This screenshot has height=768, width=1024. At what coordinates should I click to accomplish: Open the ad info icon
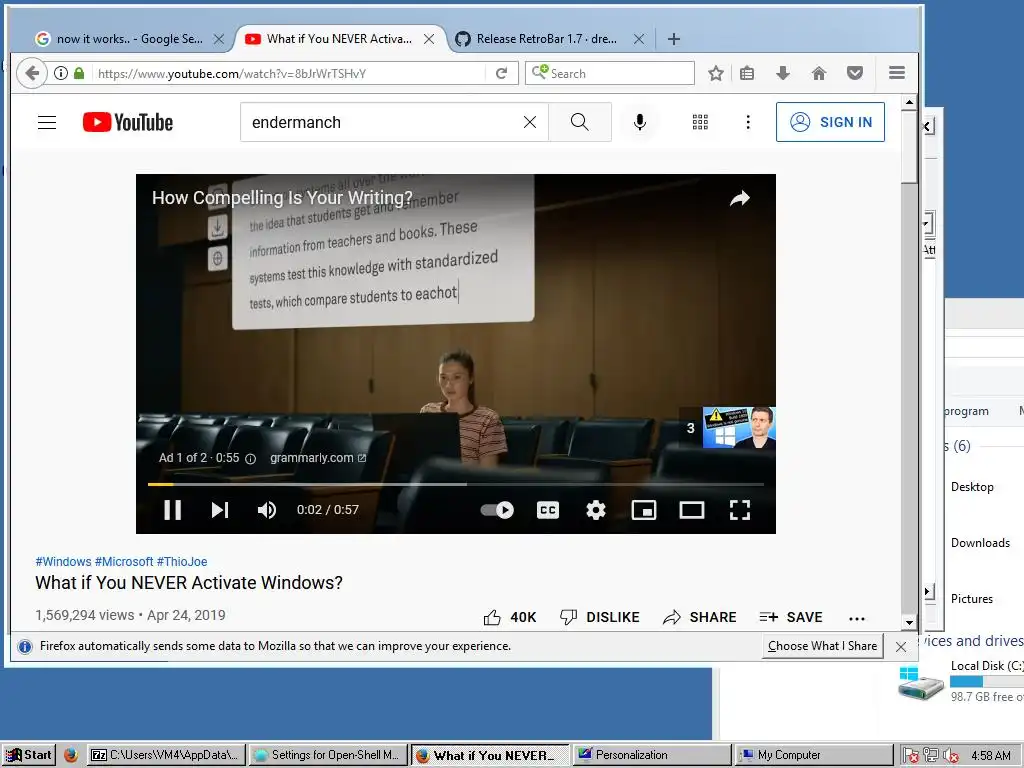(x=250, y=458)
